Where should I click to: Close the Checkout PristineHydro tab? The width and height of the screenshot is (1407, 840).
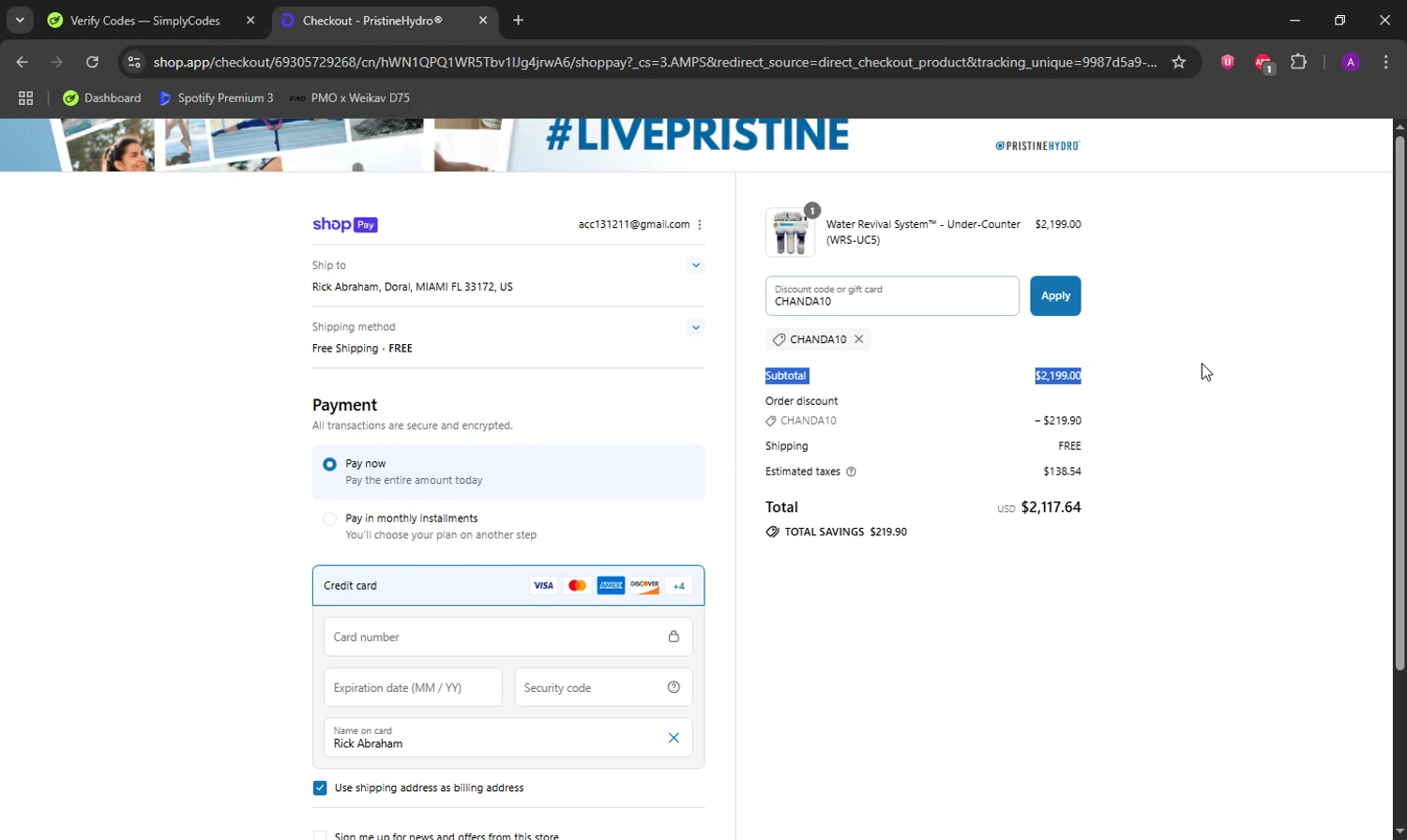click(x=483, y=21)
